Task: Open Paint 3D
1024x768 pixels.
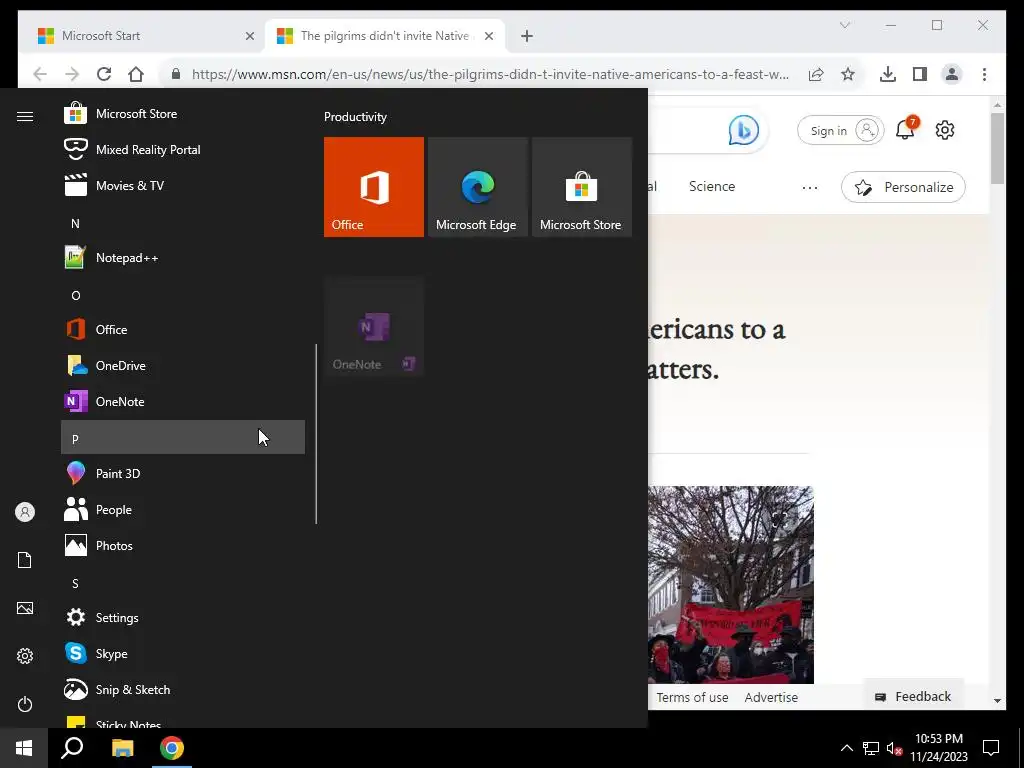Action: (x=183, y=473)
